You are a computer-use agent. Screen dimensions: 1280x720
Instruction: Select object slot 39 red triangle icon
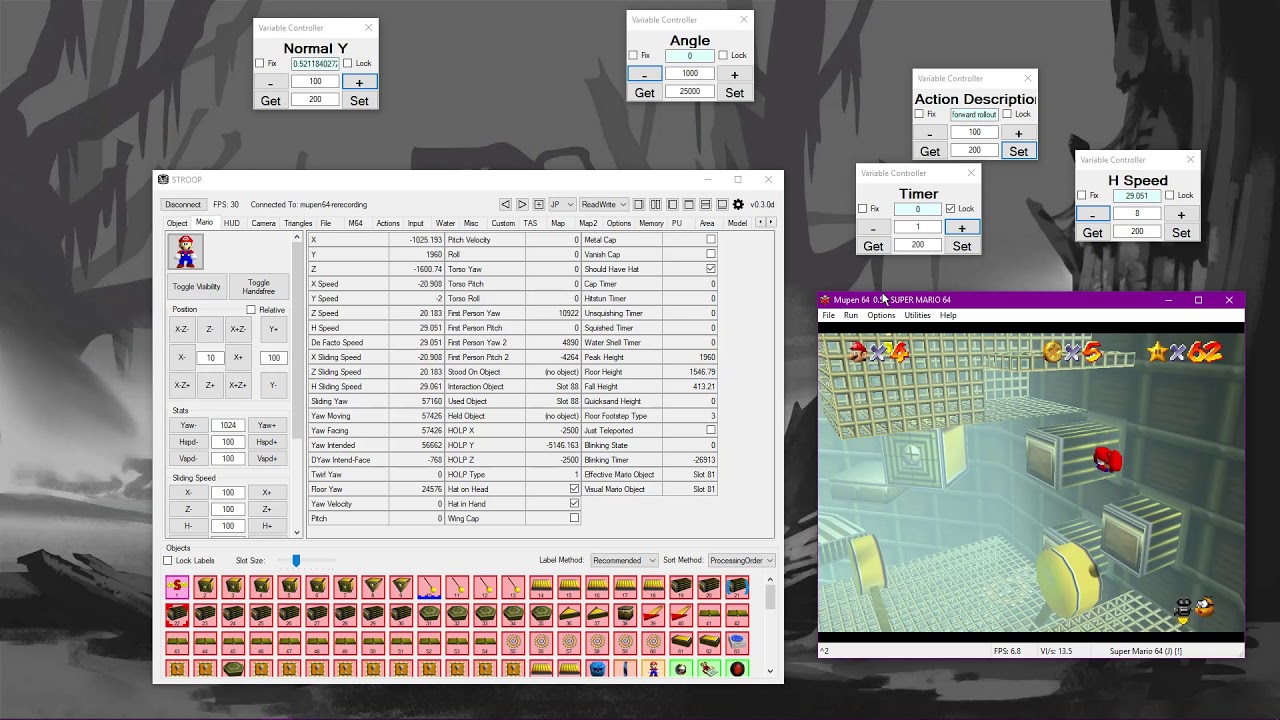coord(653,615)
